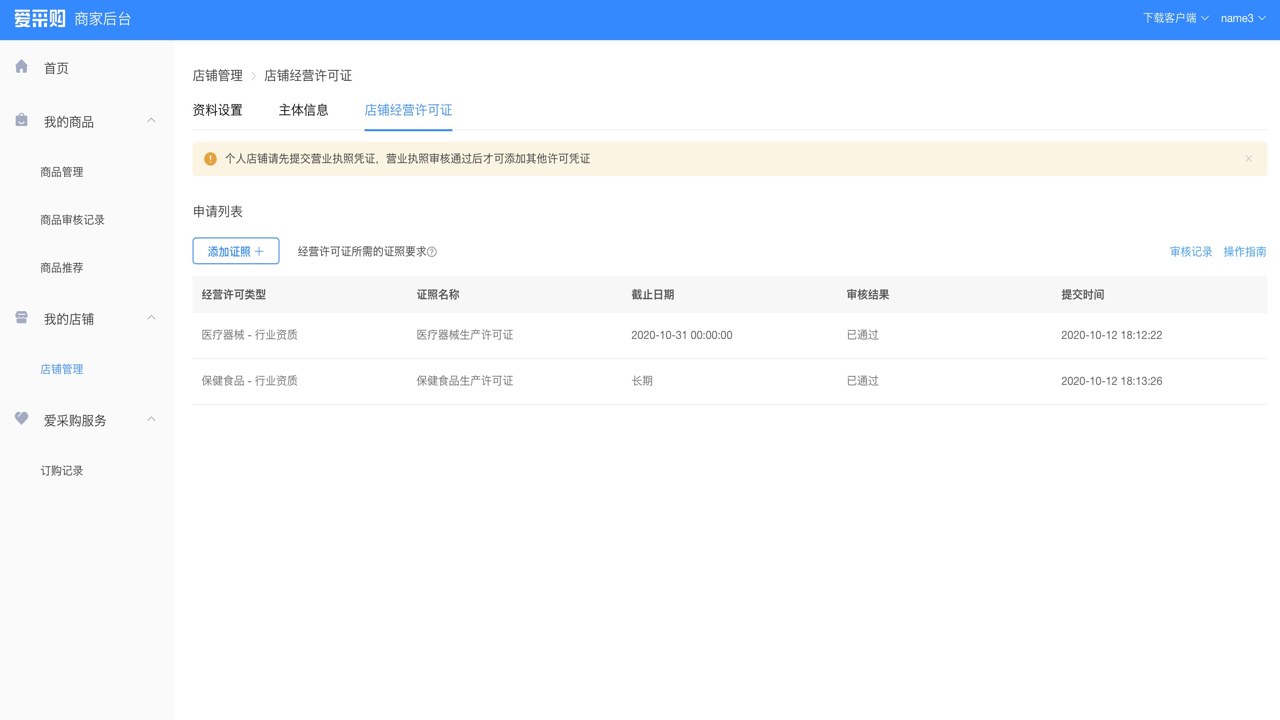Open the 操作指南 link
This screenshot has width=1280, height=720.
pyautogui.click(x=1245, y=252)
